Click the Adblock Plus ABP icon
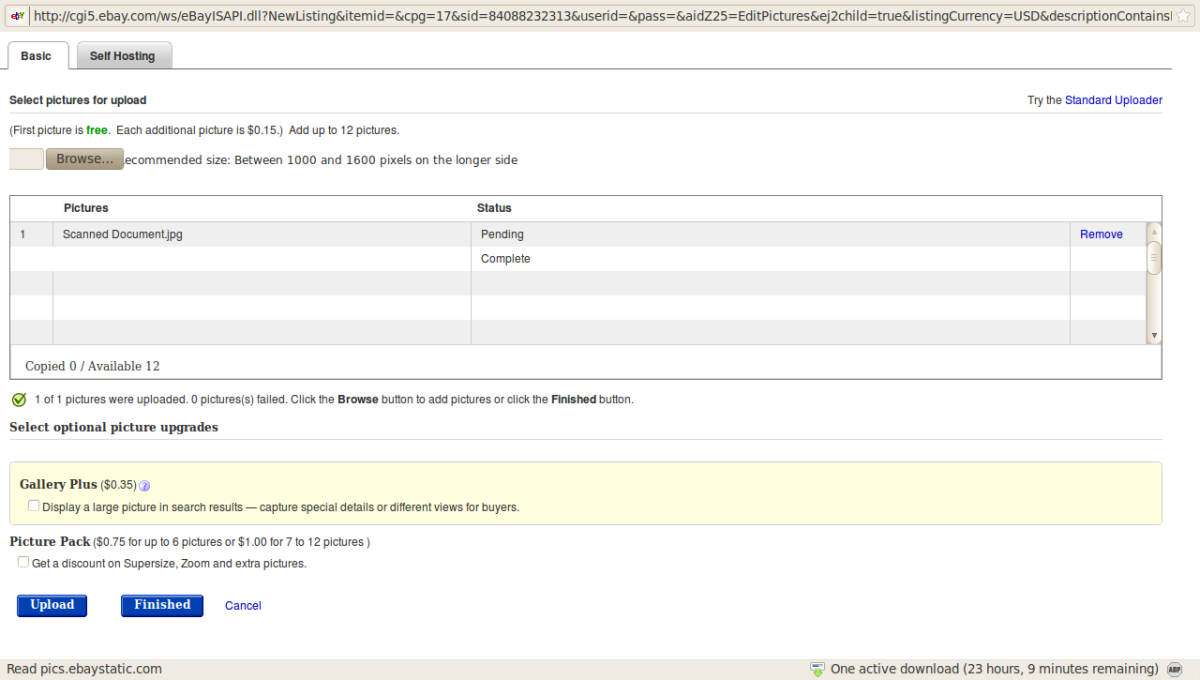The width and height of the screenshot is (1200, 680). click(1176, 669)
